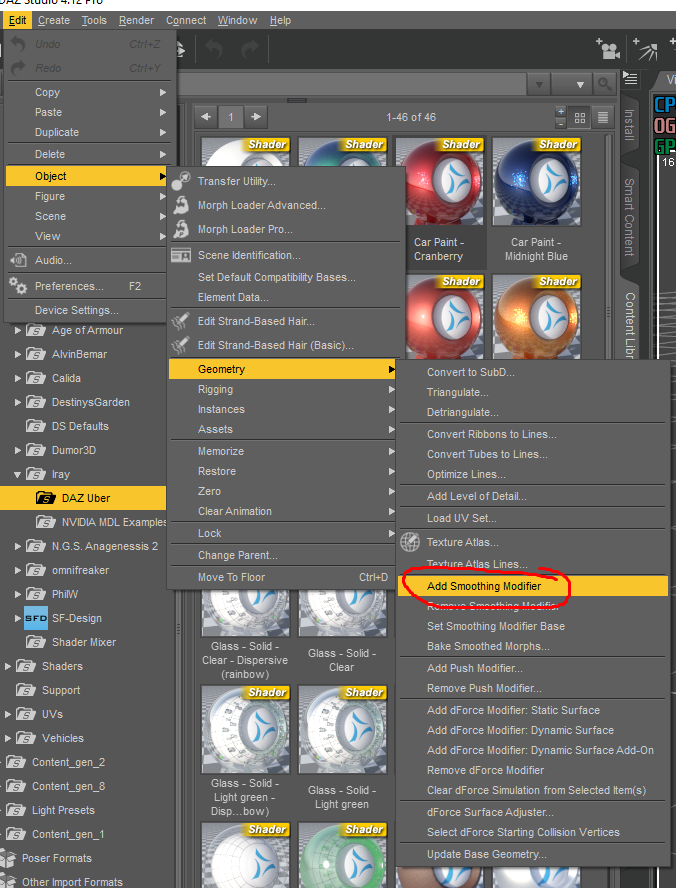This screenshot has height=888, width=676.
Task: Open the pane options menu icon
Action: tap(630, 78)
